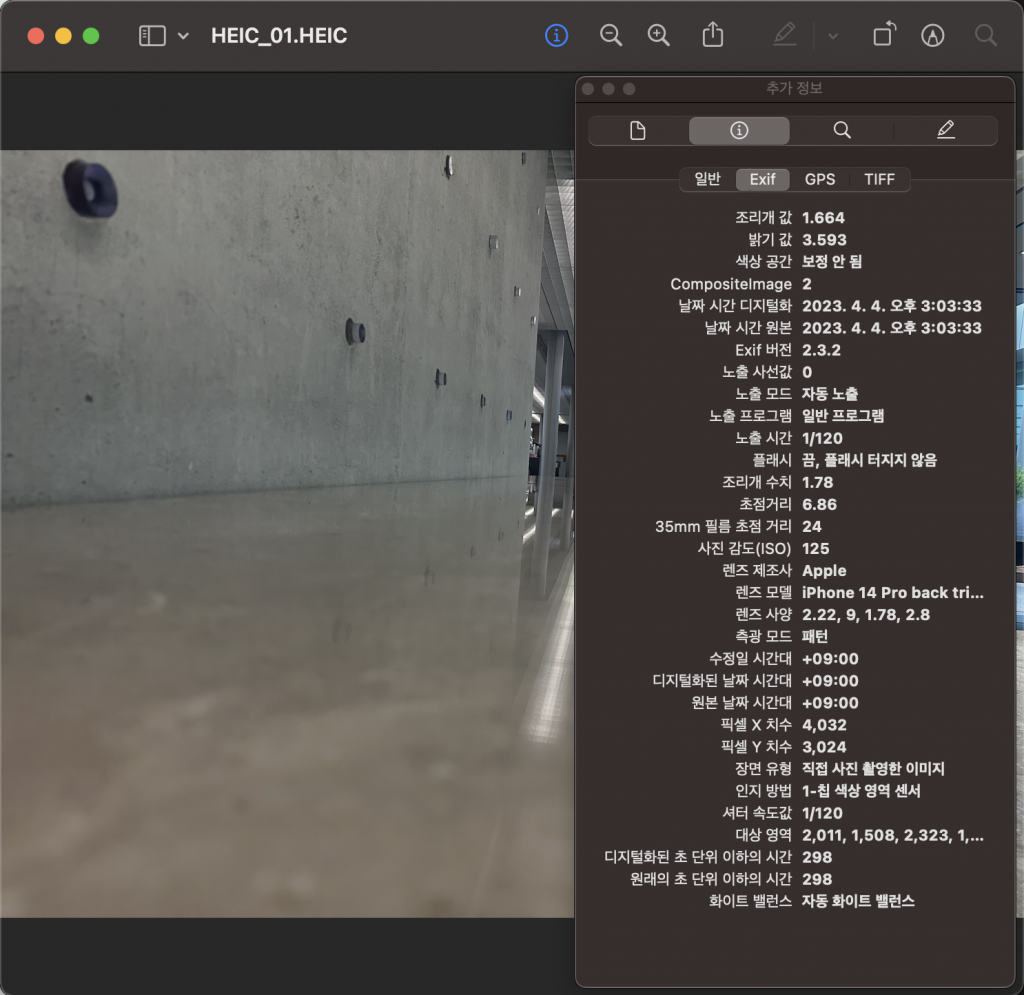
Task: Click the 장면 유형 value text
Action: pos(872,769)
